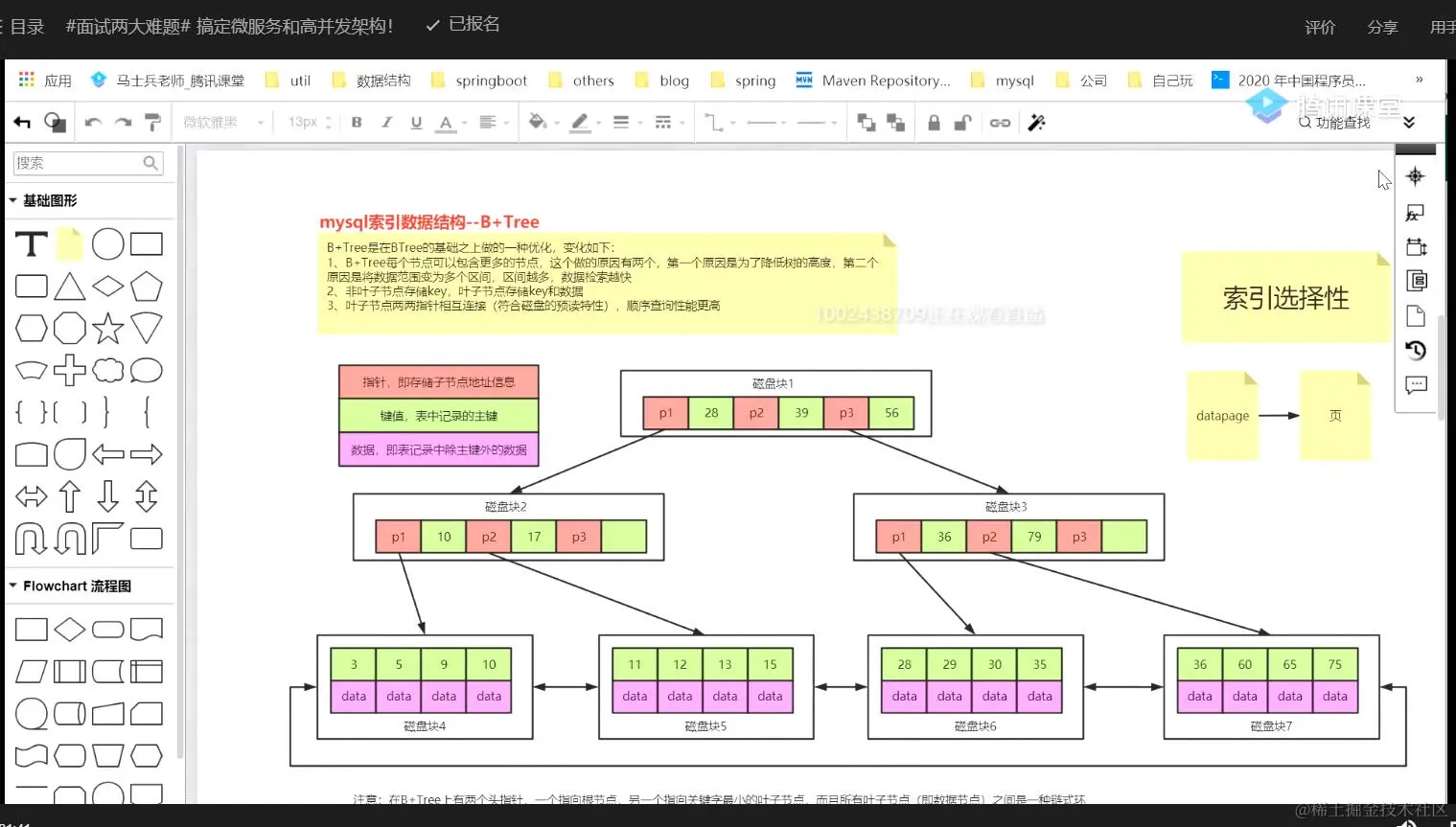Open the font color picker
This screenshot has height=827, width=1456.
click(x=451, y=123)
